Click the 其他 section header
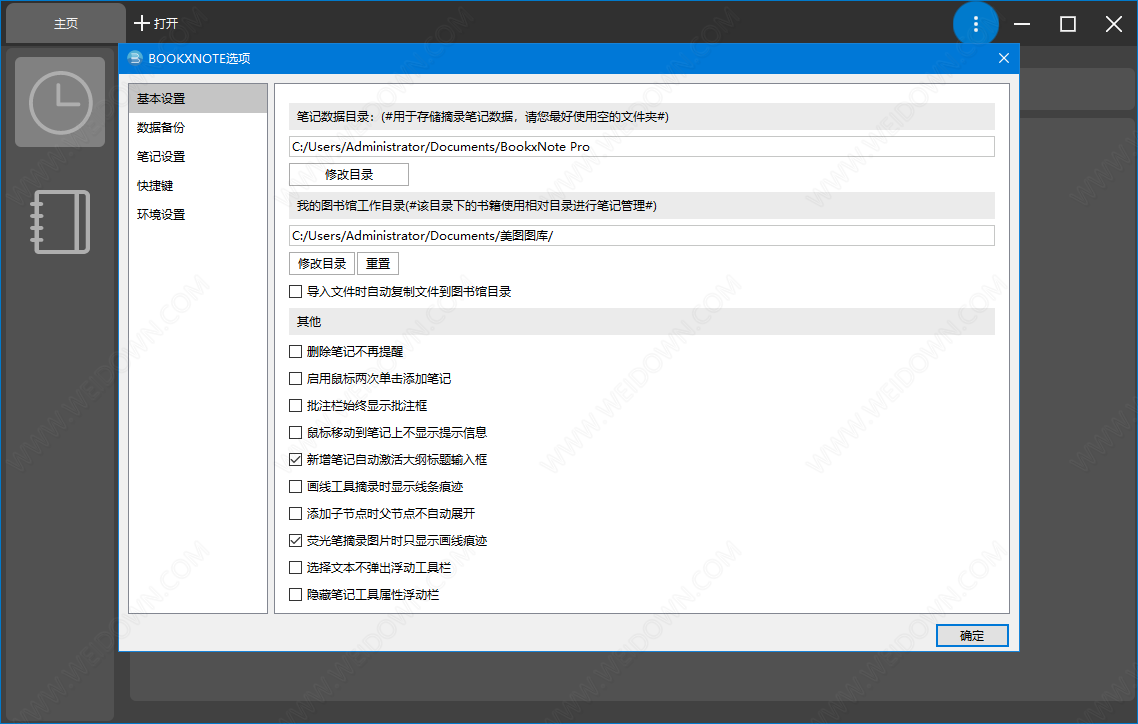Screen dimensions: 1138x724 point(642,321)
